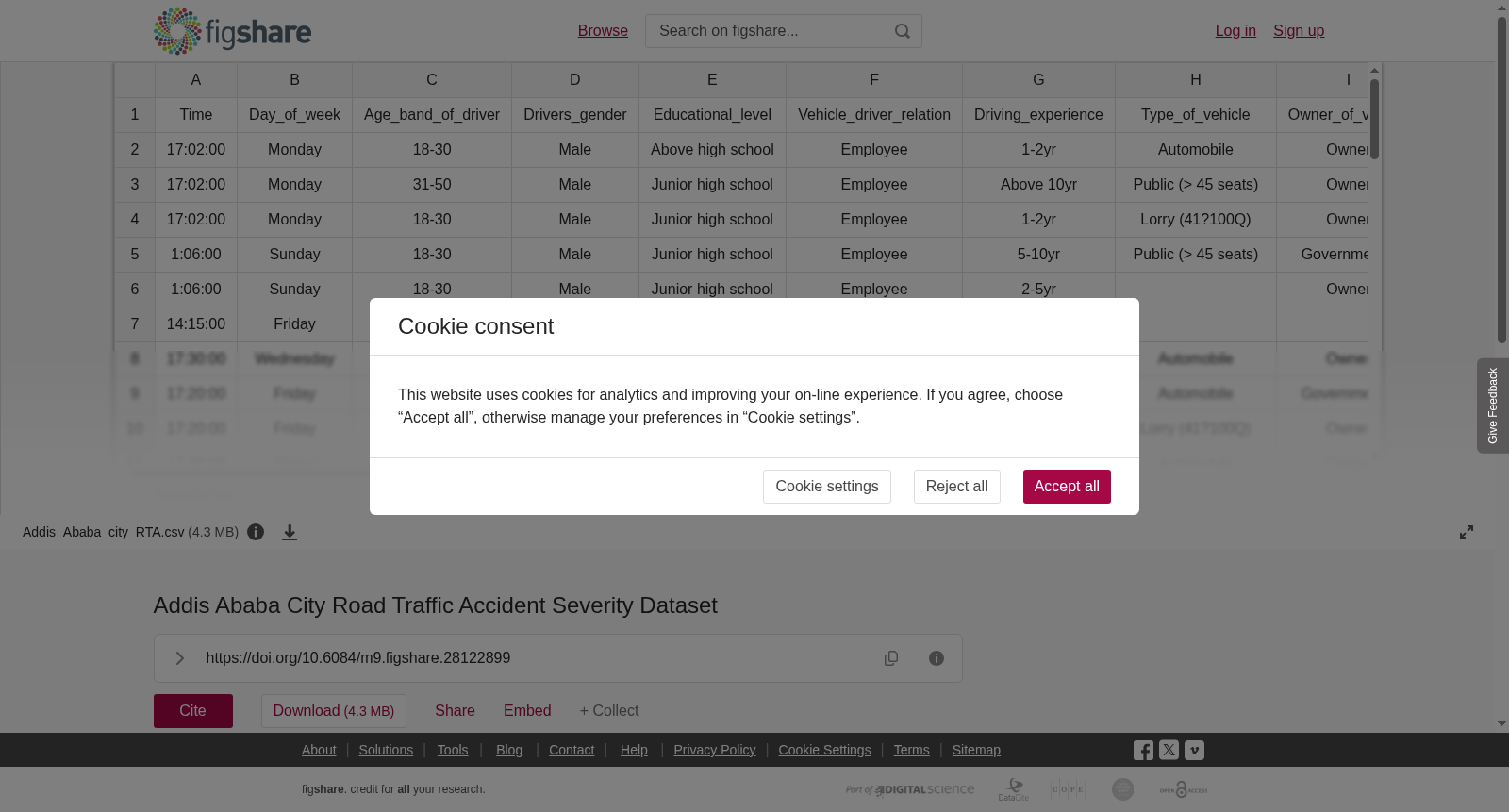
Task: Open the Solutions footer link
Action: pyautogui.click(x=386, y=750)
